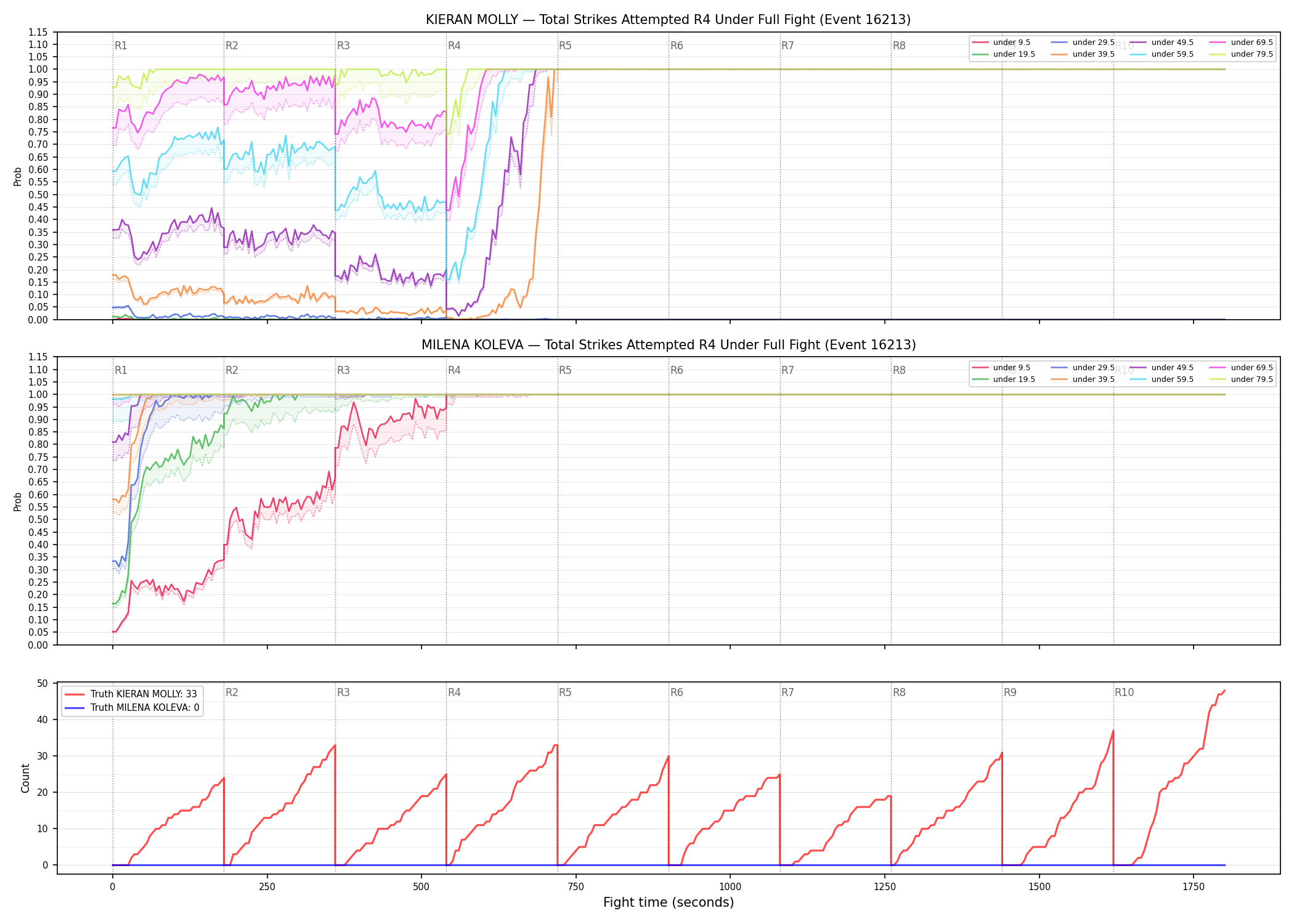This screenshot has height=924, width=1294.
Task: Click the 250 tick label on x-axis
Action: [267, 887]
